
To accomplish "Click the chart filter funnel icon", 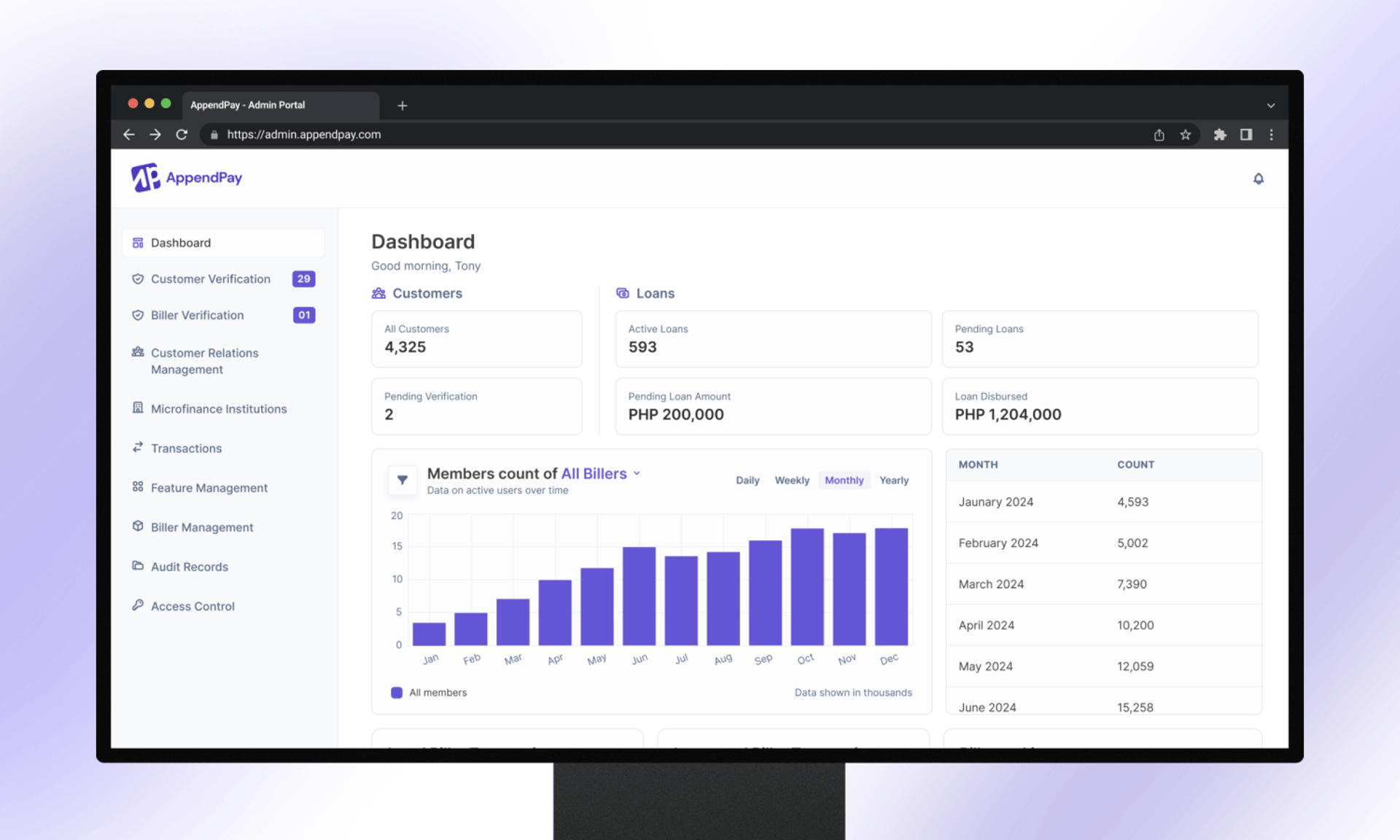I will tap(402, 480).
